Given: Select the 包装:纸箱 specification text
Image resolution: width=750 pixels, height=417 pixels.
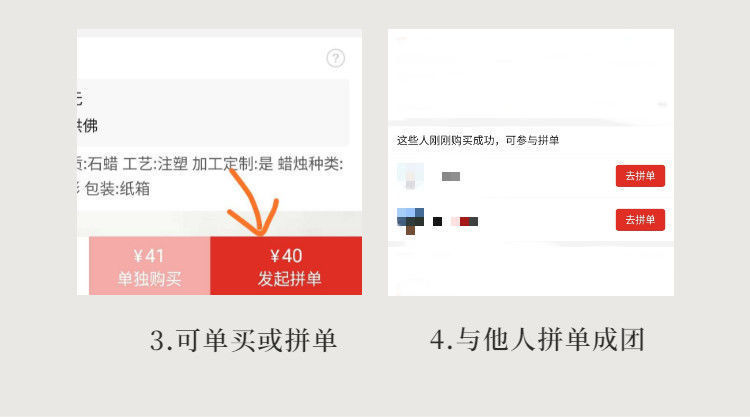Looking at the screenshot, I should (x=117, y=189).
